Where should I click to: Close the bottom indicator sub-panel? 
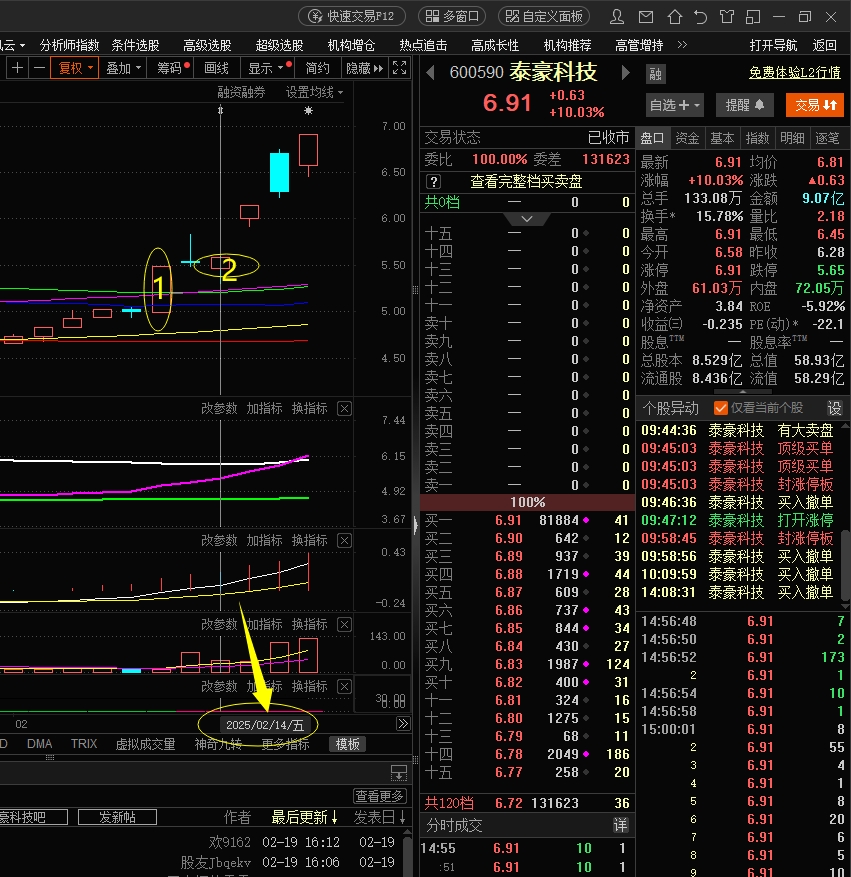[x=344, y=687]
